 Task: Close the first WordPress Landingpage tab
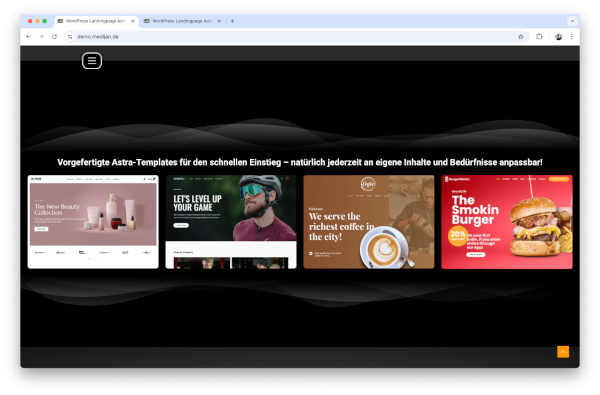point(132,21)
